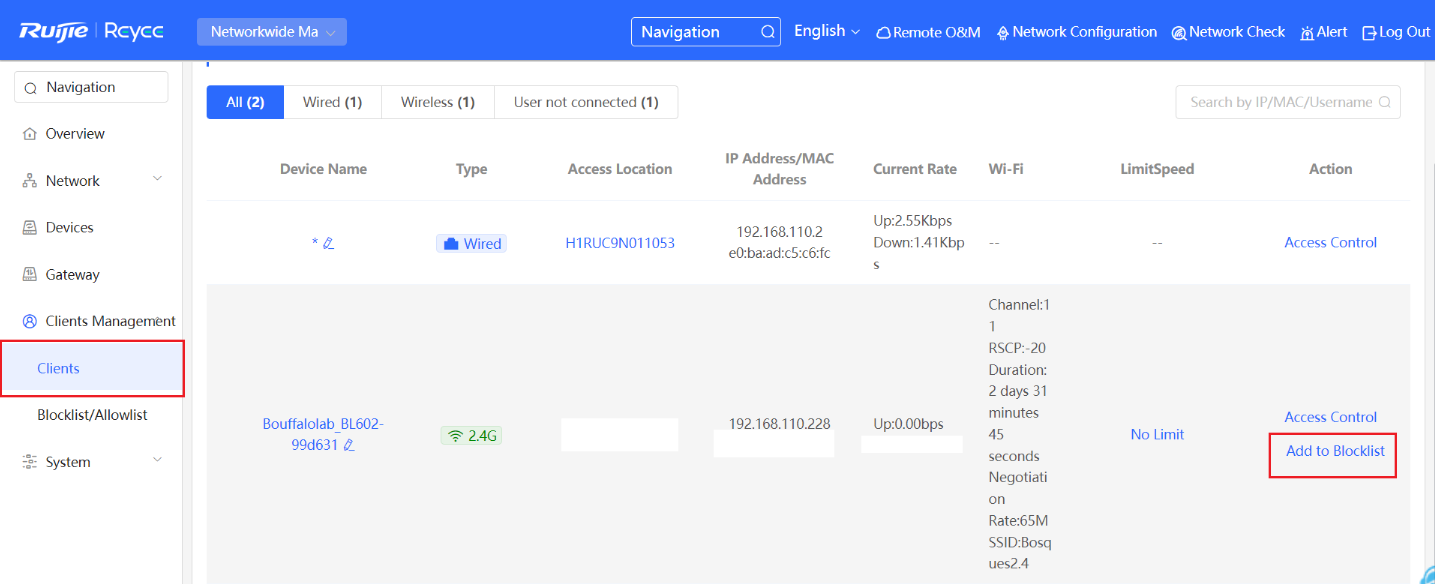This screenshot has width=1435, height=584.
Task: Click the Log Out icon
Action: tap(1369, 32)
